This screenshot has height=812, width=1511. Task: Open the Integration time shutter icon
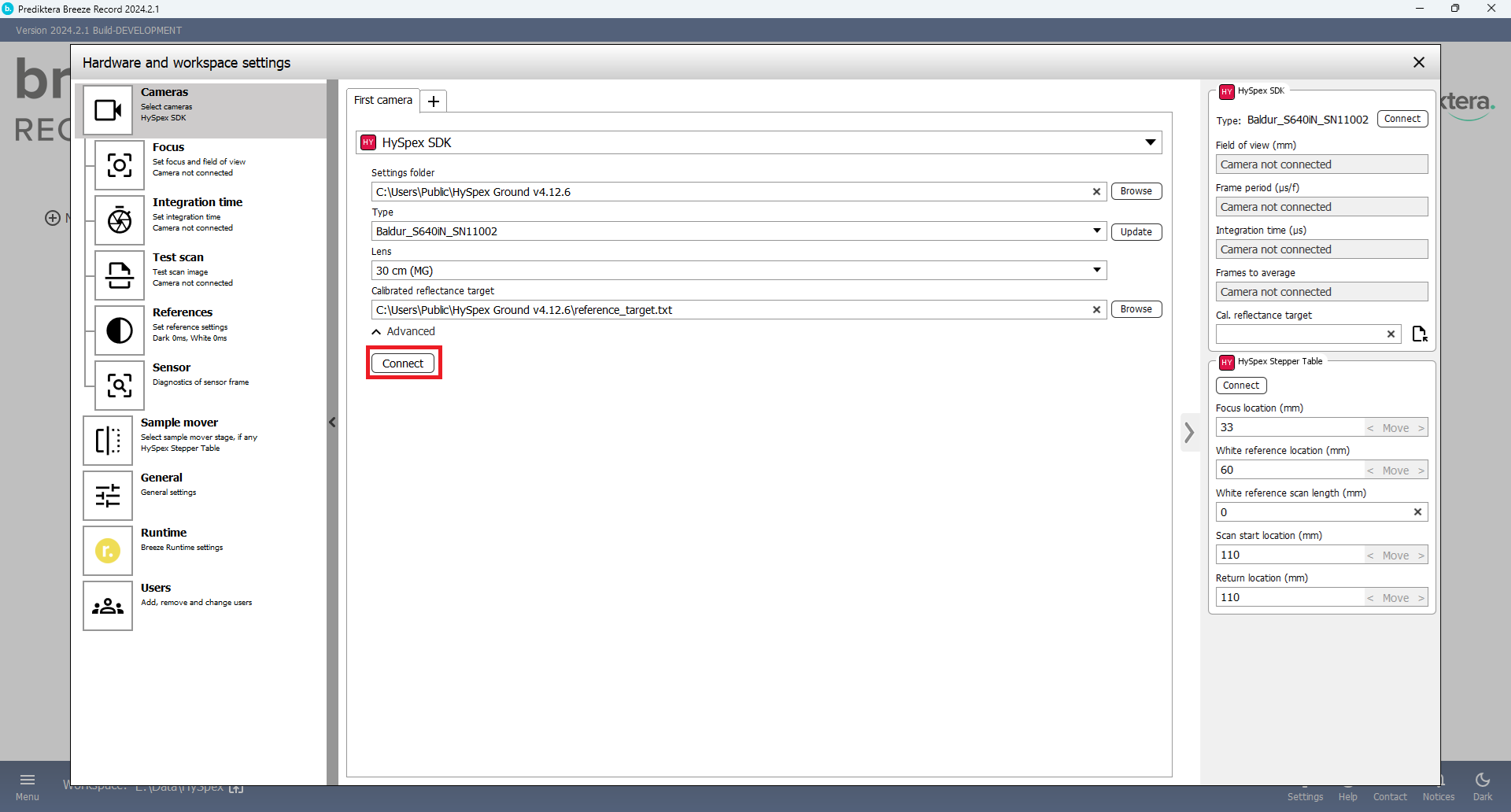click(120, 220)
